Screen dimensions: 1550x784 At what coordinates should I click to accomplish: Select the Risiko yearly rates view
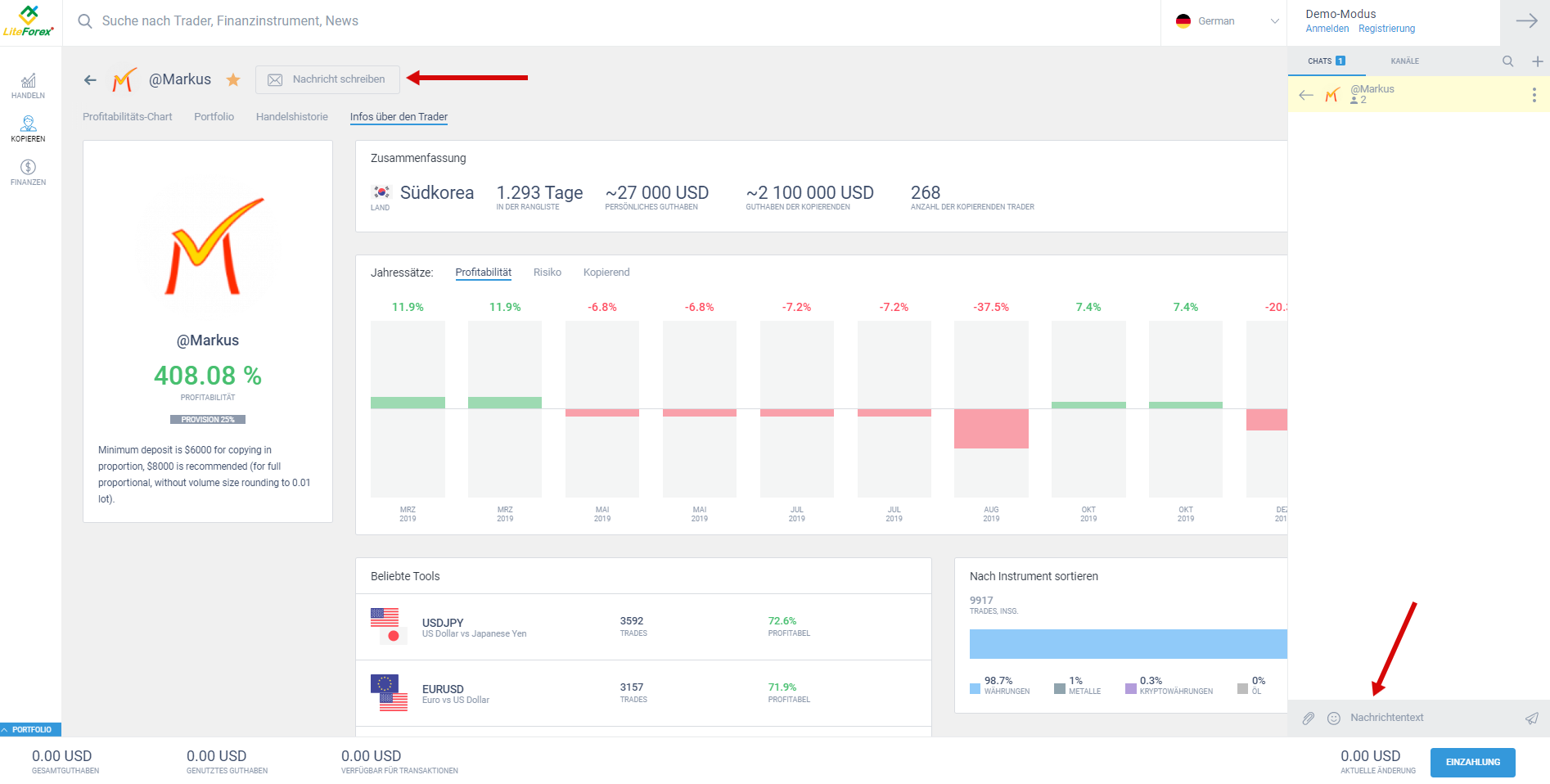[547, 273]
